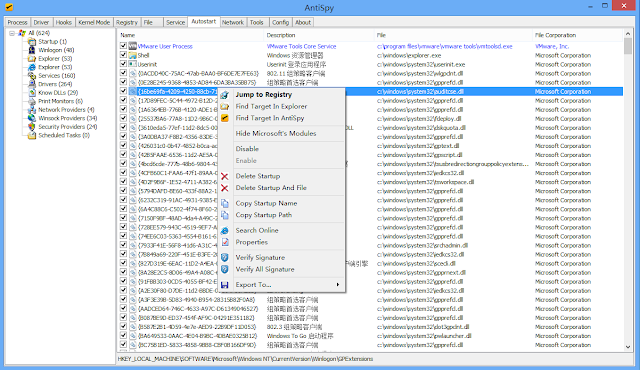
Task: Uncheck the VMware User Process checkbox
Action: [123, 46]
